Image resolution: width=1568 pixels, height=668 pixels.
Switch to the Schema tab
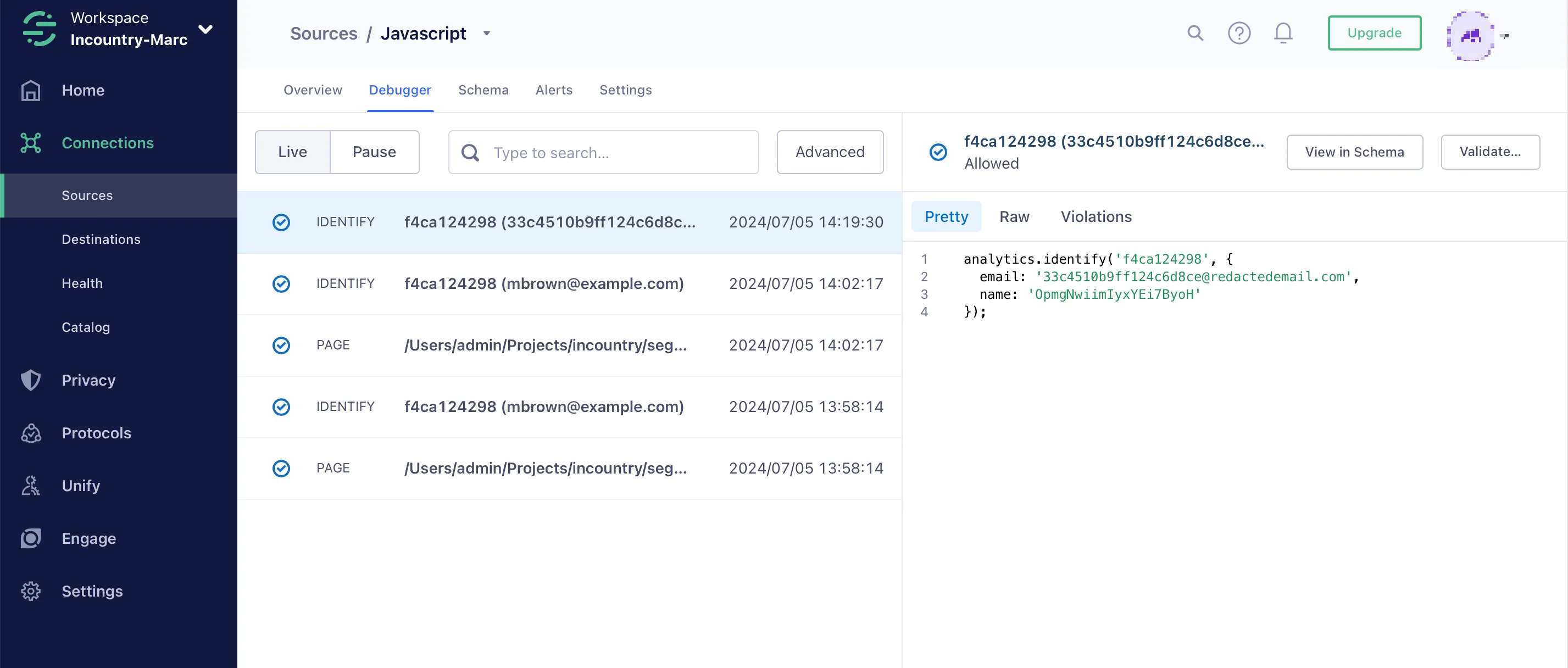click(x=483, y=90)
